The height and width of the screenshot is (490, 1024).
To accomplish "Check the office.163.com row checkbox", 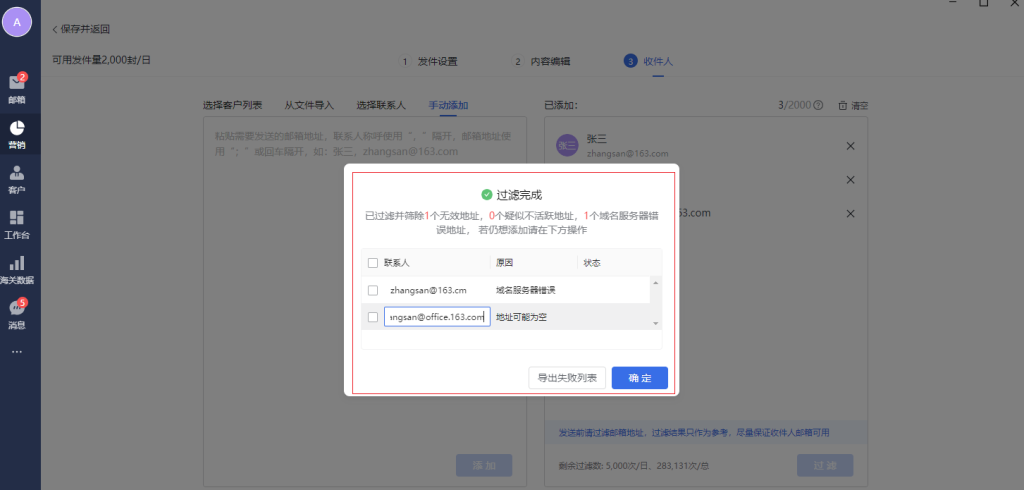I will 373,317.
